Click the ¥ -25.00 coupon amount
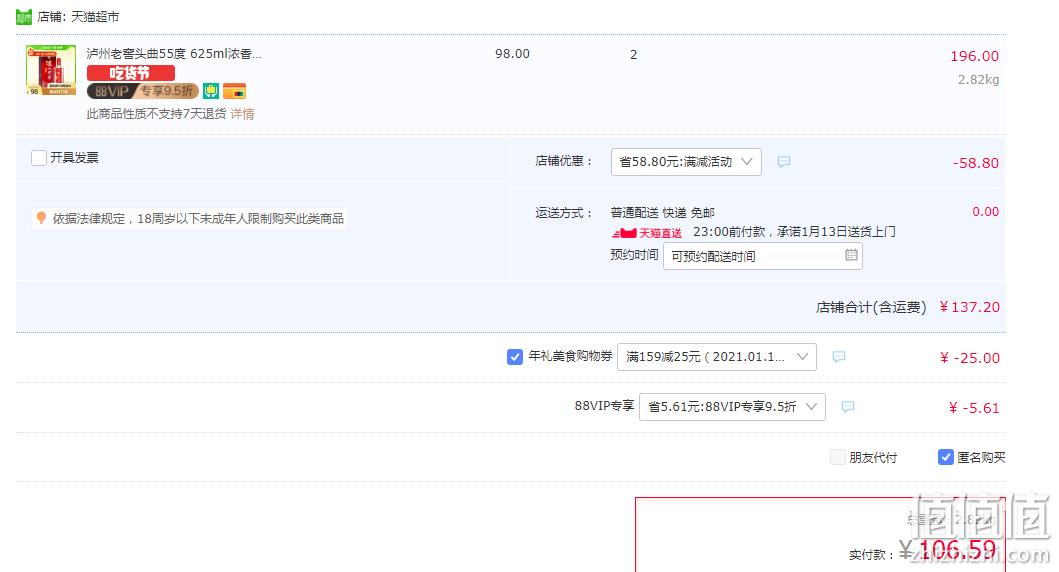 [969, 358]
